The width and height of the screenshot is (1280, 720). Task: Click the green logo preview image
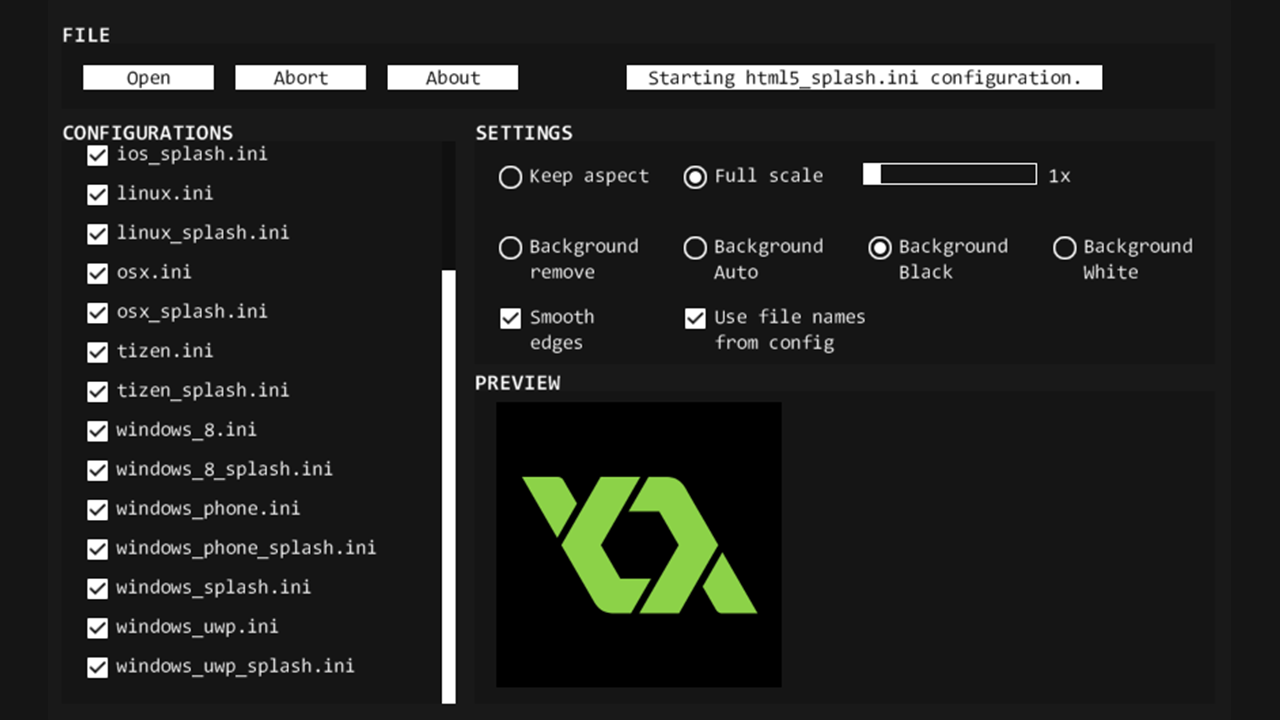639,545
